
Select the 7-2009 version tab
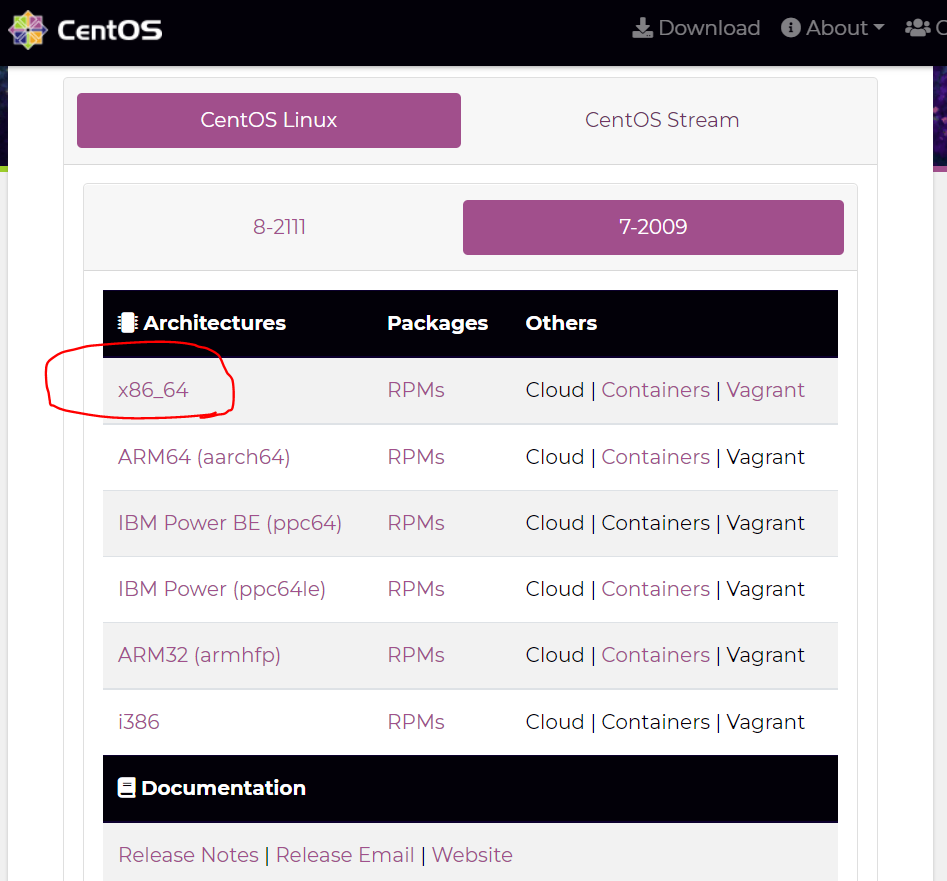pyautogui.click(x=653, y=227)
